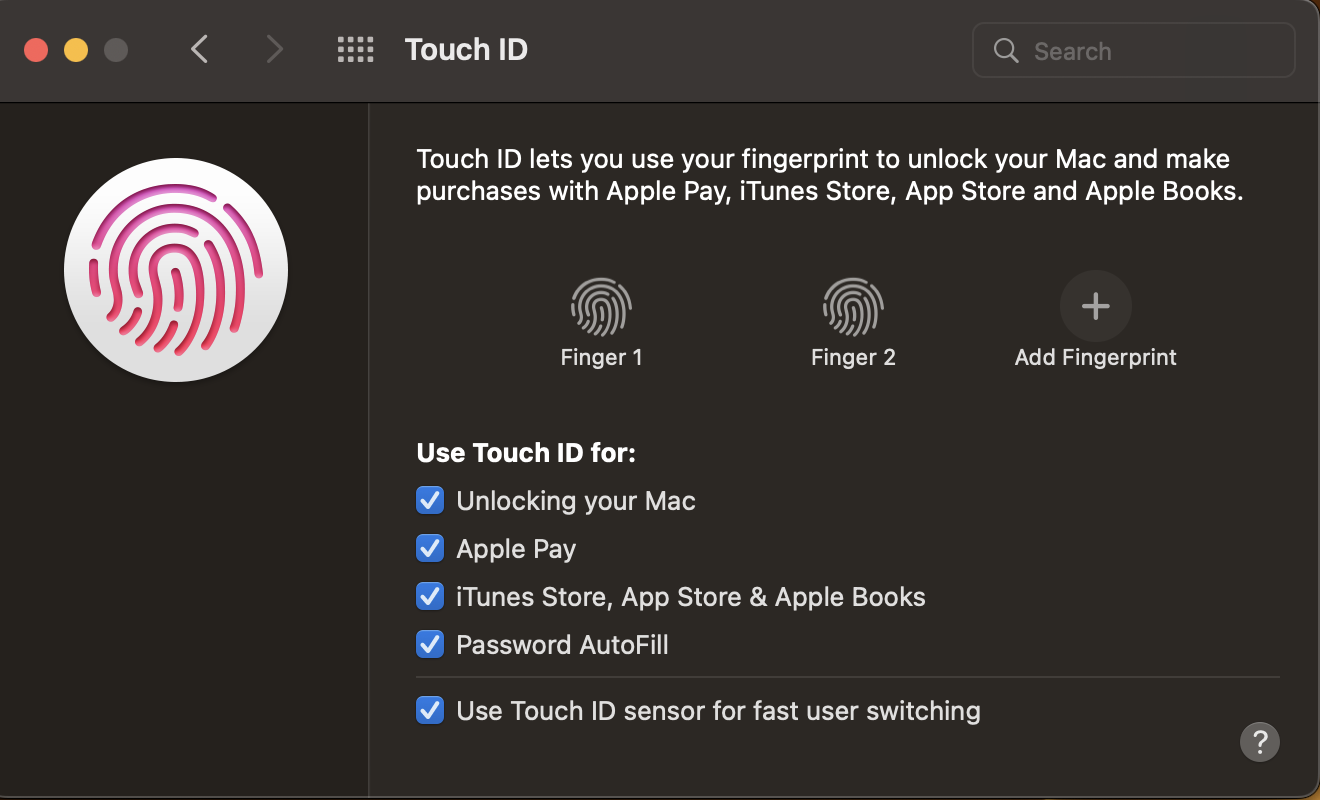
Task: Close the Touch ID window
Action: coord(36,50)
